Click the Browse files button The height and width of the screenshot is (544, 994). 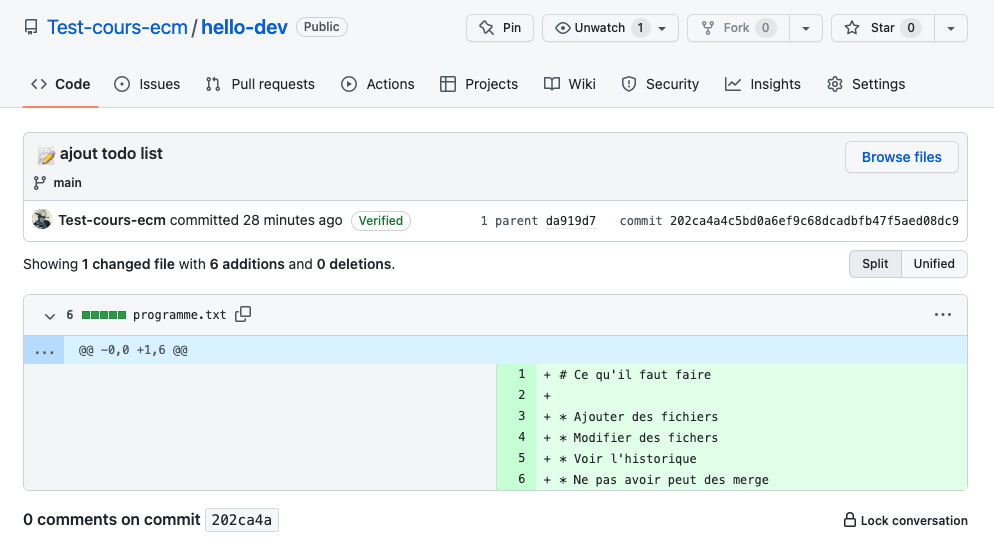901,157
